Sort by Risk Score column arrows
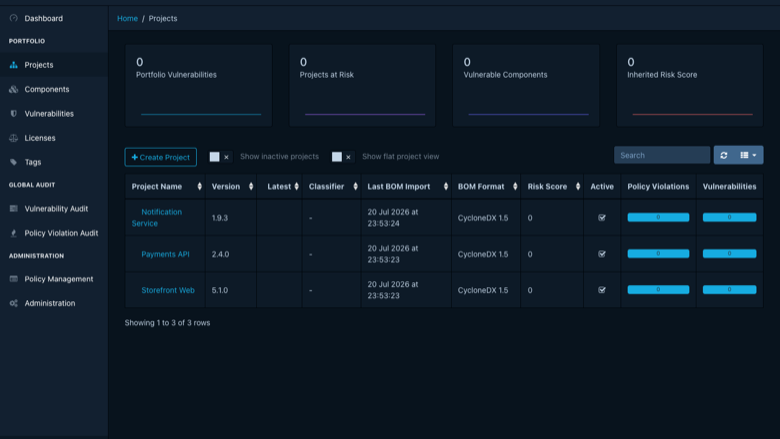The height and width of the screenshot is (439, 780). tap(578, 186)
